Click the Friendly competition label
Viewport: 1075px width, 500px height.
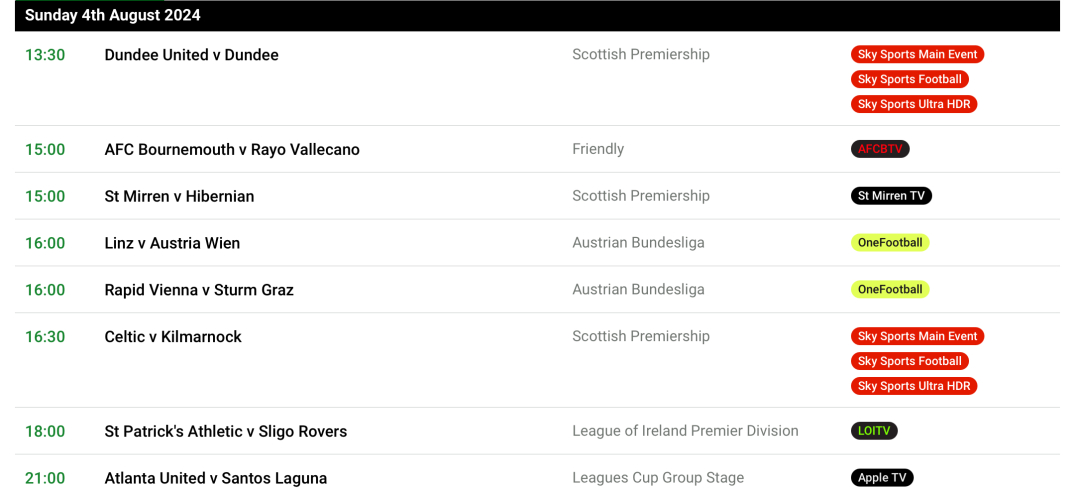[598, 149]
